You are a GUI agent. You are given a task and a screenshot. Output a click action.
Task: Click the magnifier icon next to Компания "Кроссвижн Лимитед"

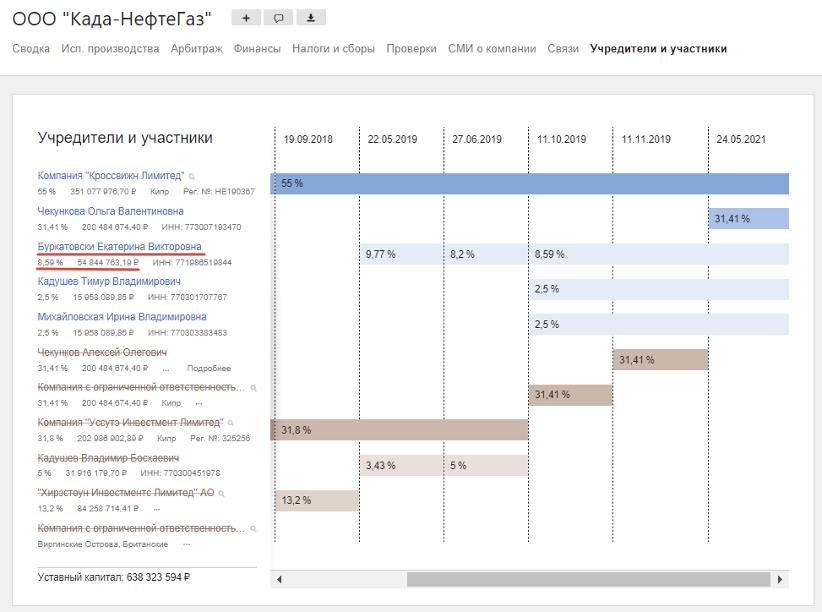(x=194, y=174)
